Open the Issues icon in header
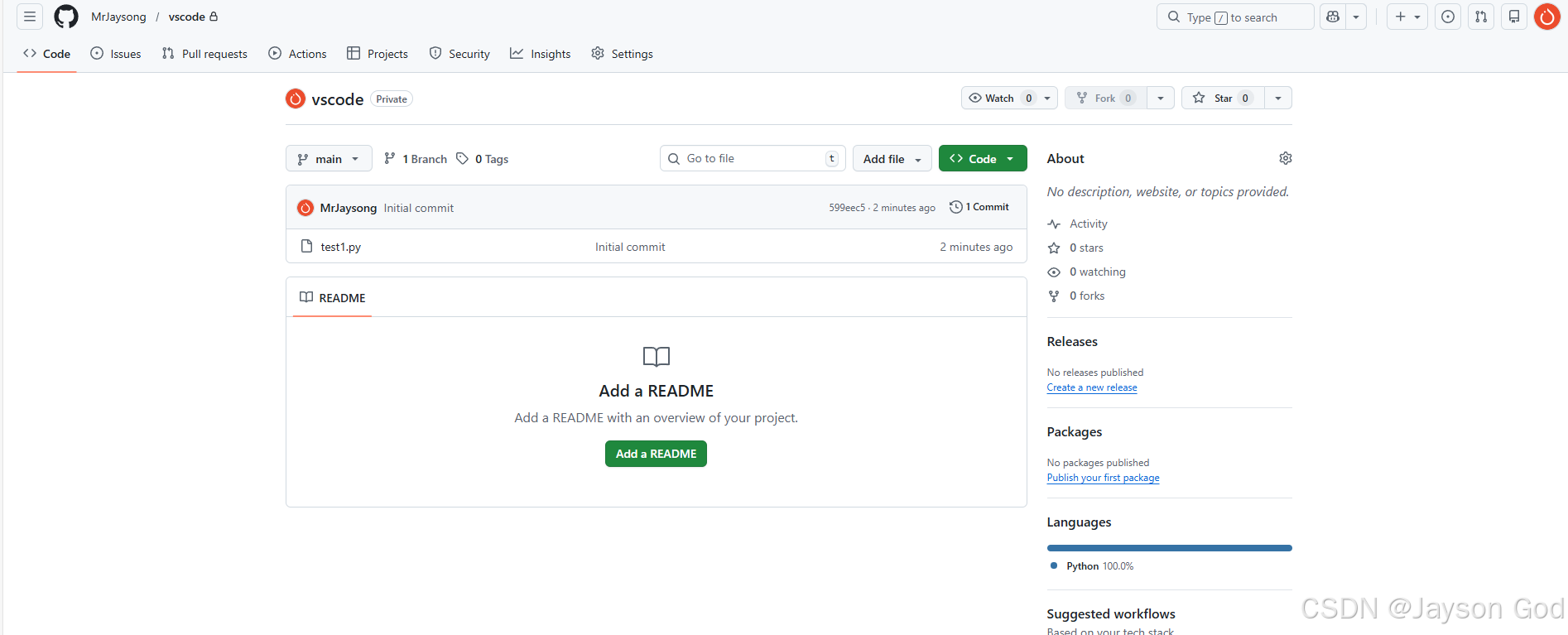The height and width of the screenshot is (635, 1568). click(x=1448, y=17)
